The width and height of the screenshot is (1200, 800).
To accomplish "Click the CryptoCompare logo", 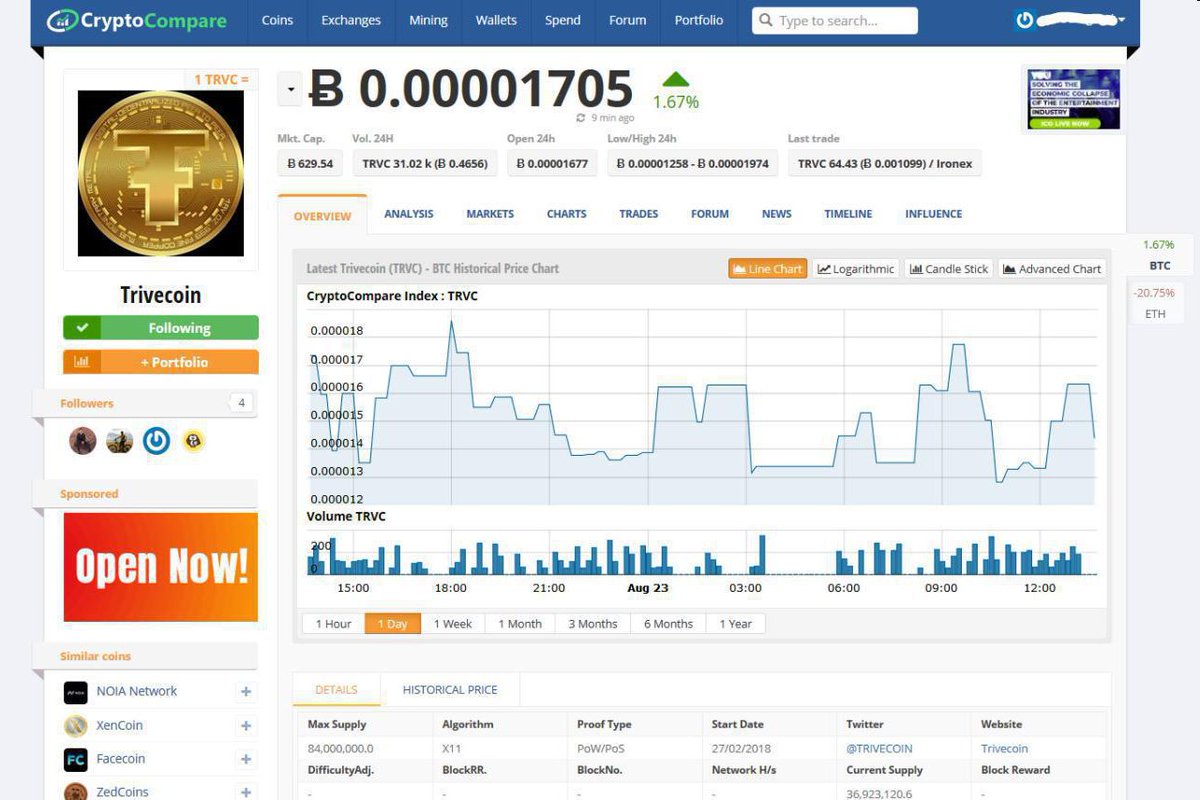I will point(137,20).
